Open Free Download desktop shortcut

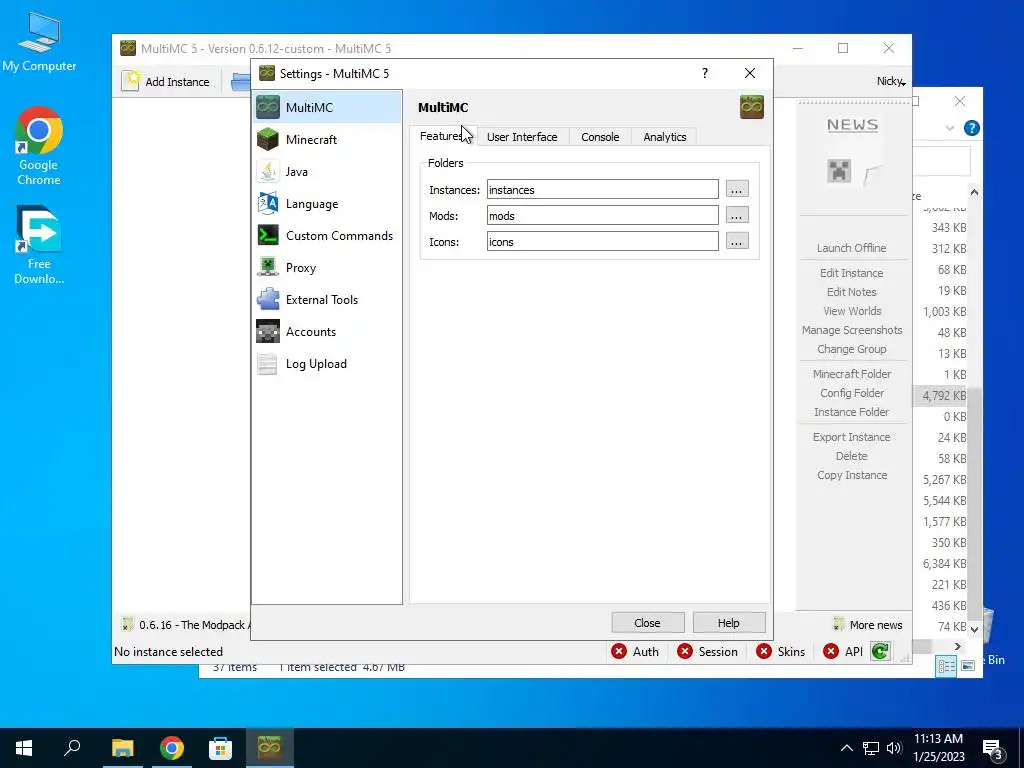point(39,245)
